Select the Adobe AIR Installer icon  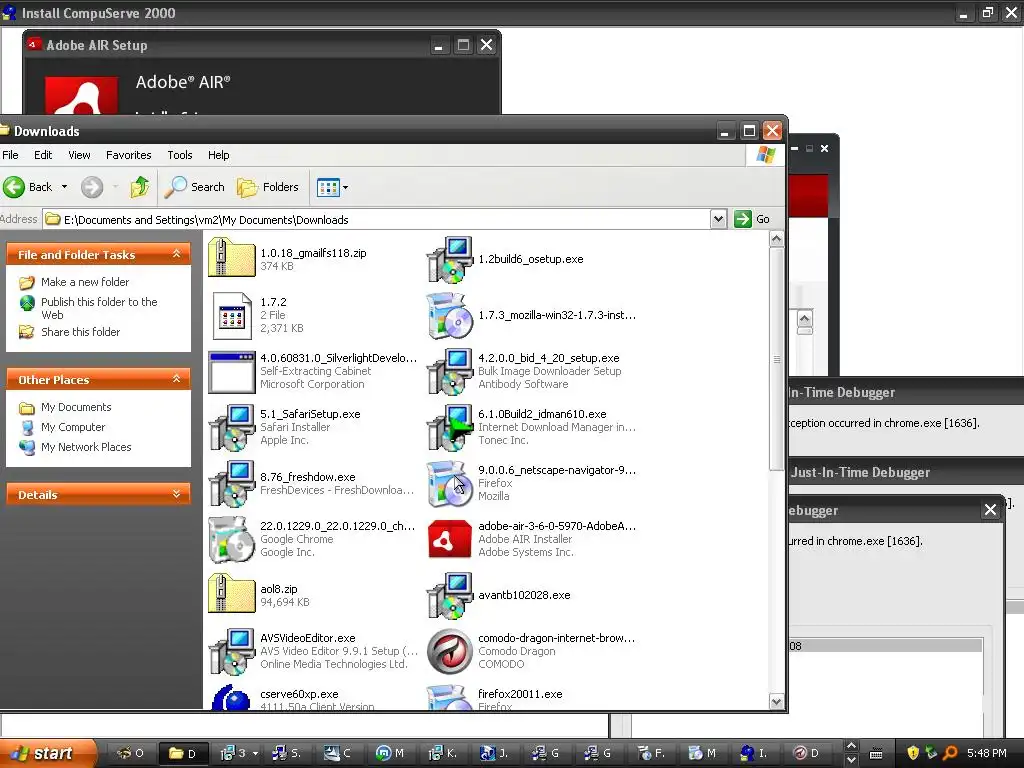[x=449, y=539]
